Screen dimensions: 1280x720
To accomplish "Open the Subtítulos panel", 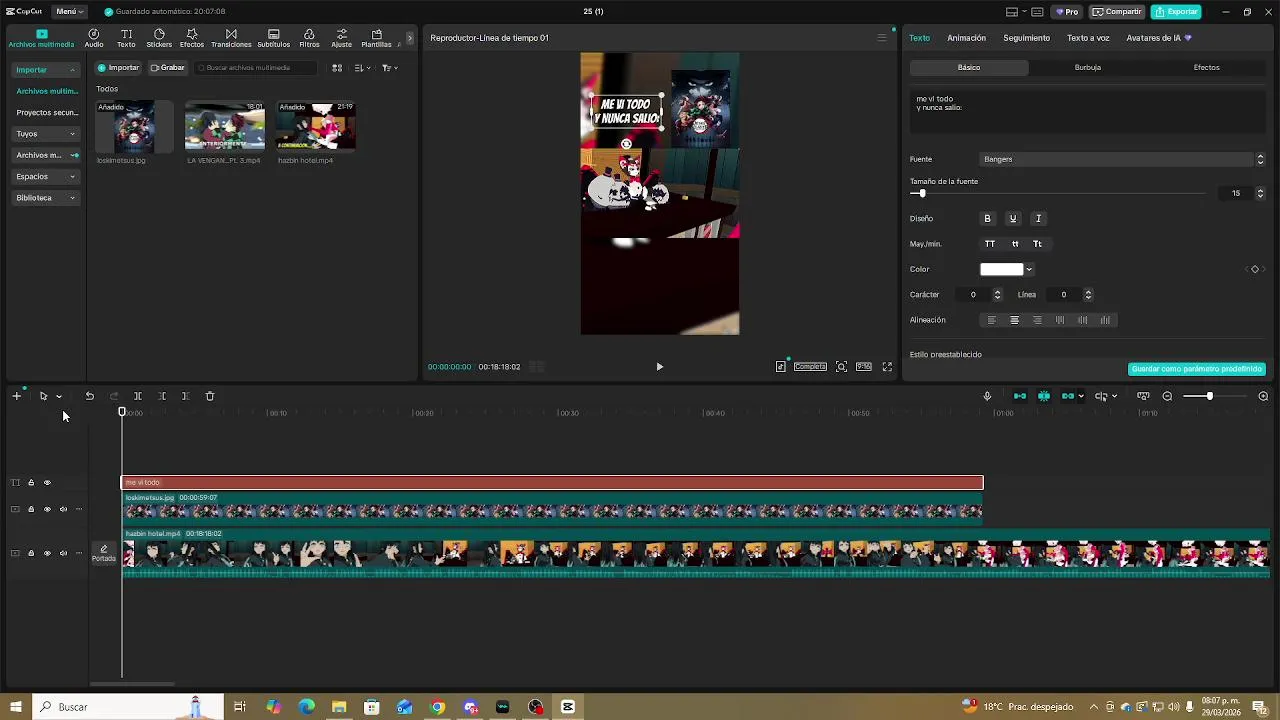I will coord(273,38).
